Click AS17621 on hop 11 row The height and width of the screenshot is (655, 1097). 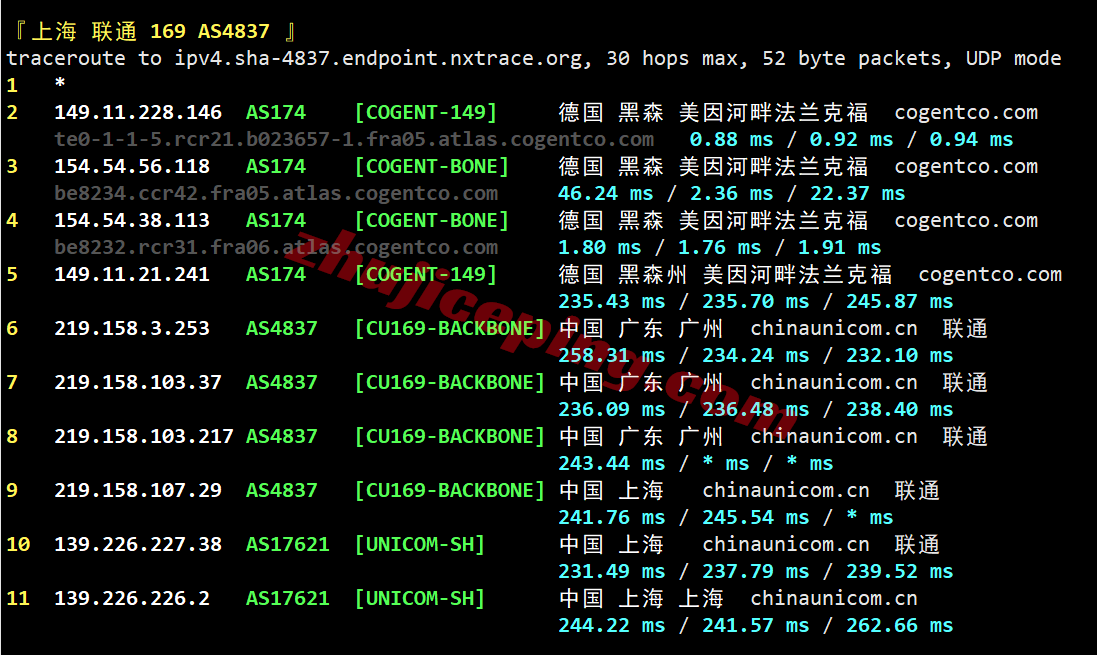[288, 598]
